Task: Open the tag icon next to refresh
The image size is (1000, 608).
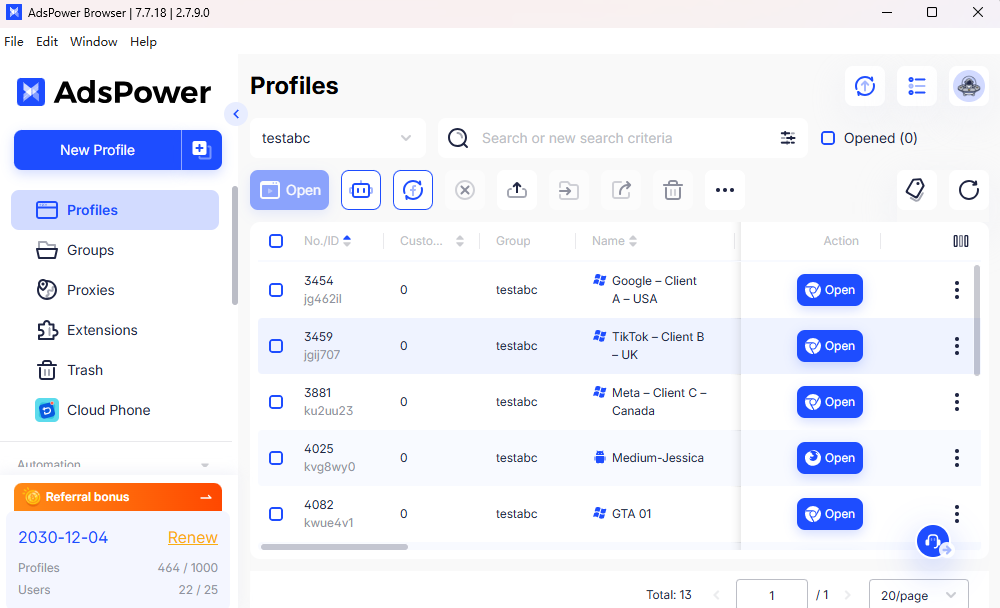Action: pyautogui.click(x=916, y=190)
